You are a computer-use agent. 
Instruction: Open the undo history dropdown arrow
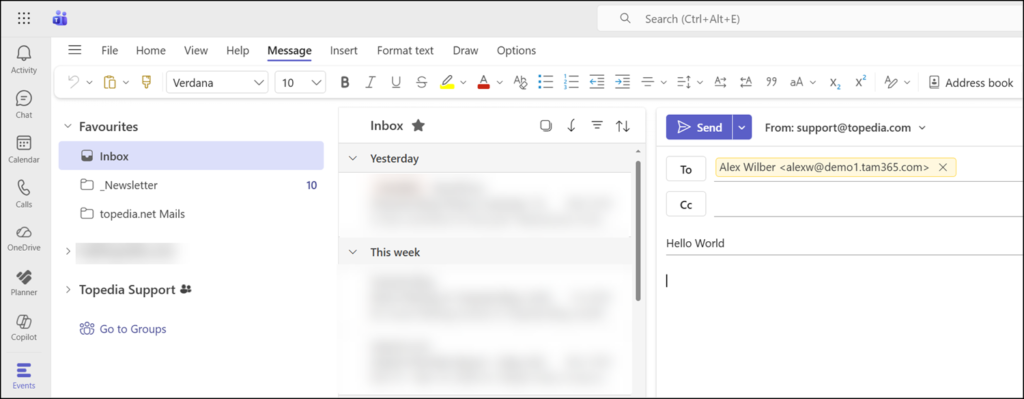click(89, 82)
